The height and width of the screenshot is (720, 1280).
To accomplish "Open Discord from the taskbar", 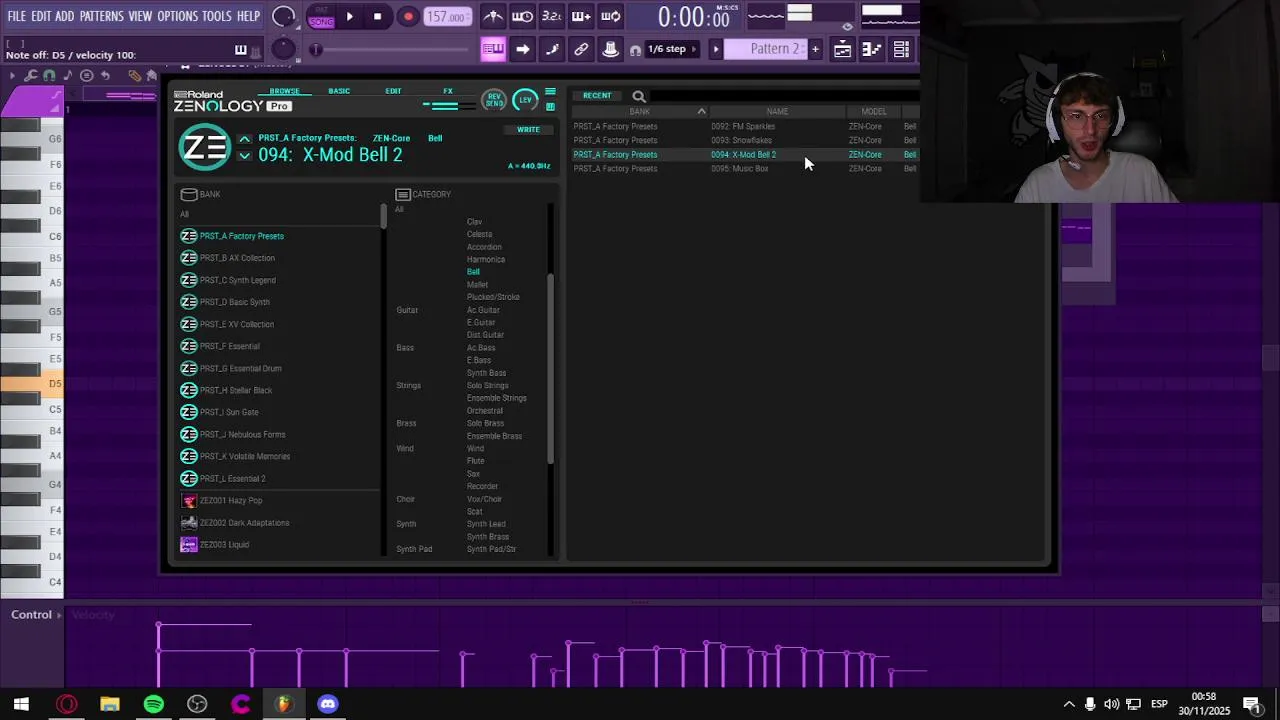I will [x=327, y=704].
